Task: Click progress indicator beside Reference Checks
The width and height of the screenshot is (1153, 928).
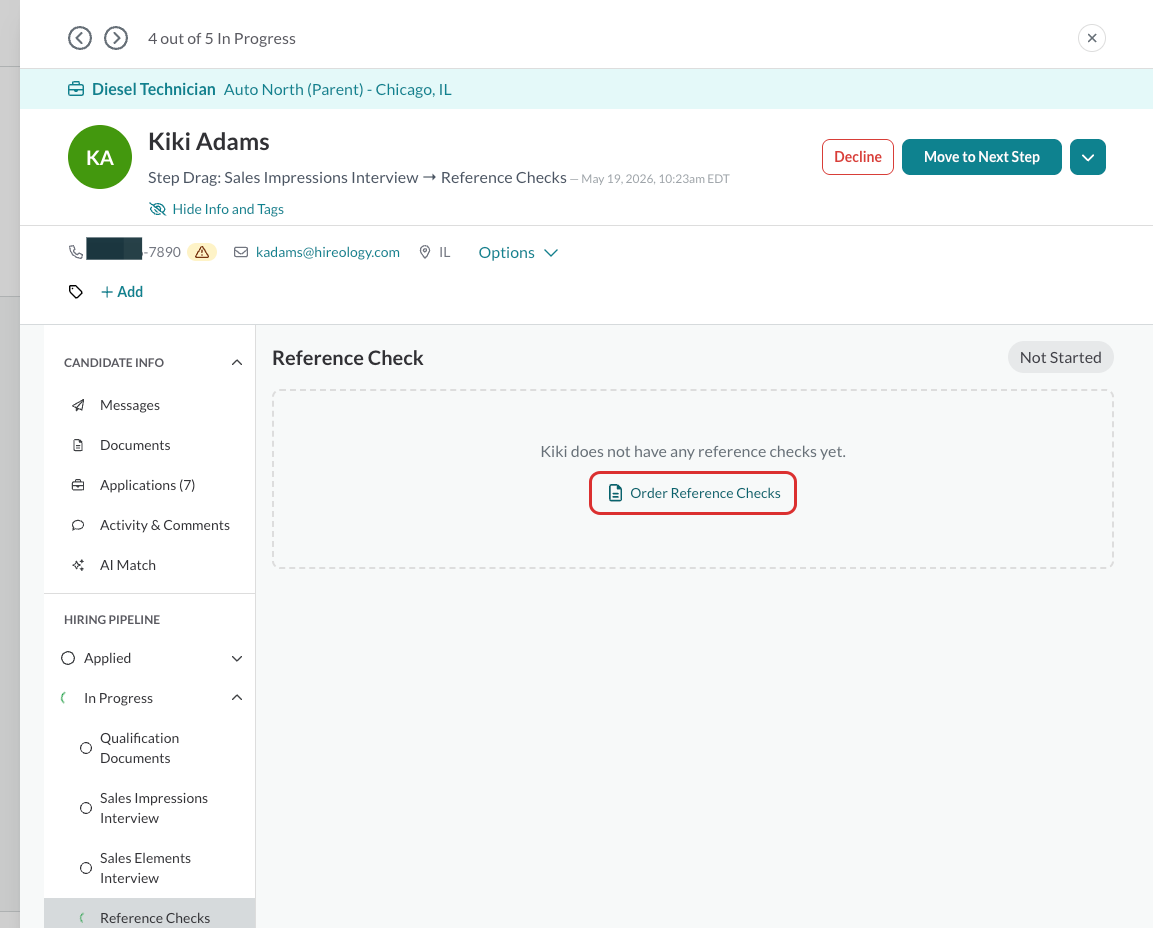Action: tap(83, 918)
